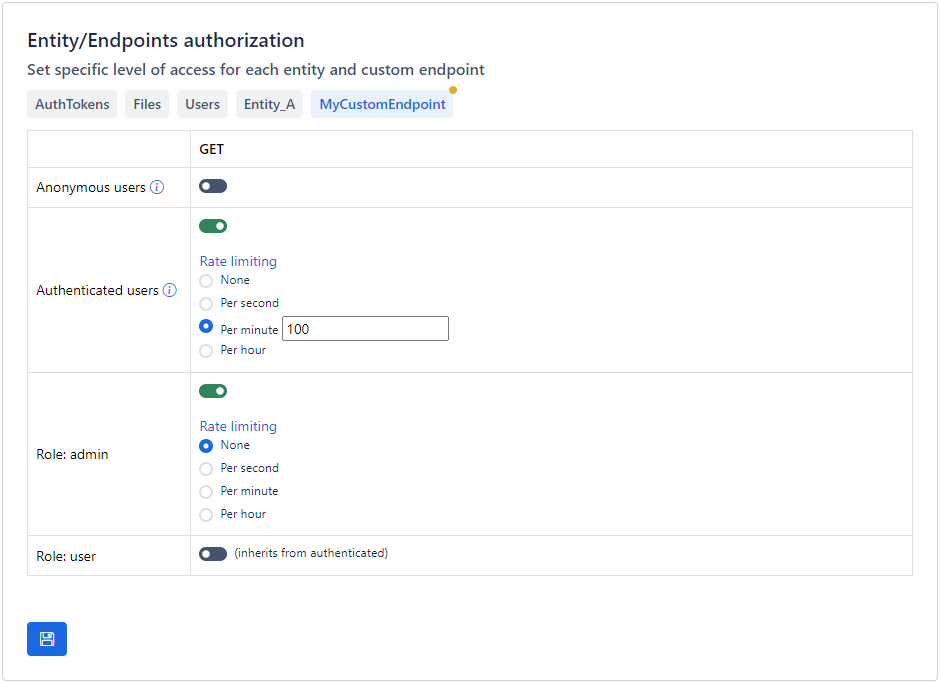Open the Entity_A tab
This screenshot has width=940, height=682.
click(x=270, y=104)
